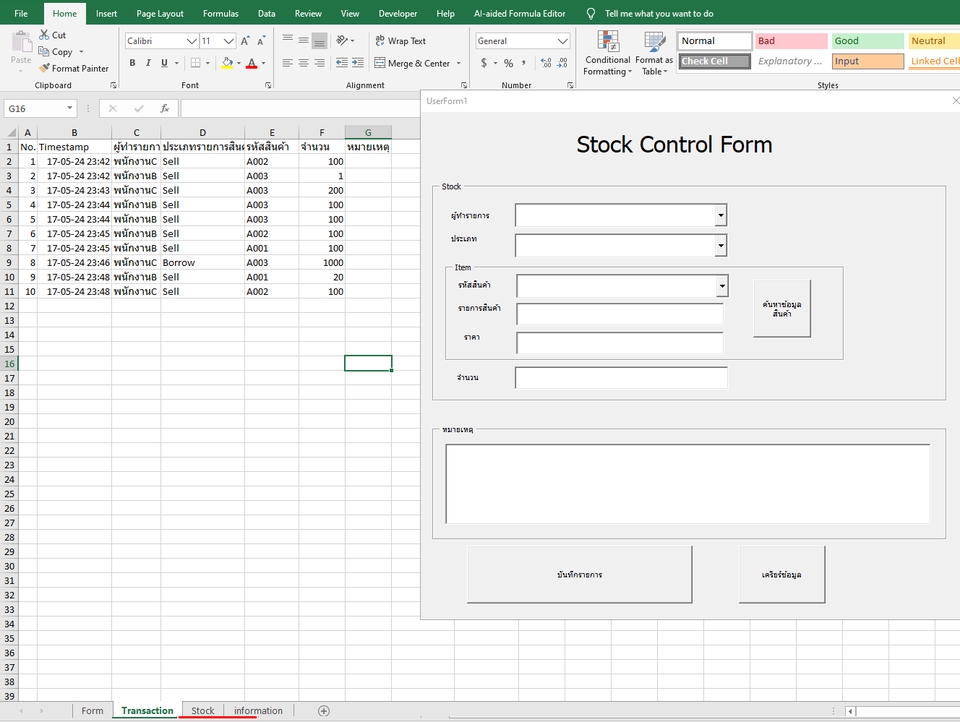Toggle Italic formatting
The width and height of the screenshot is (960, 722).
click(148, 62)
